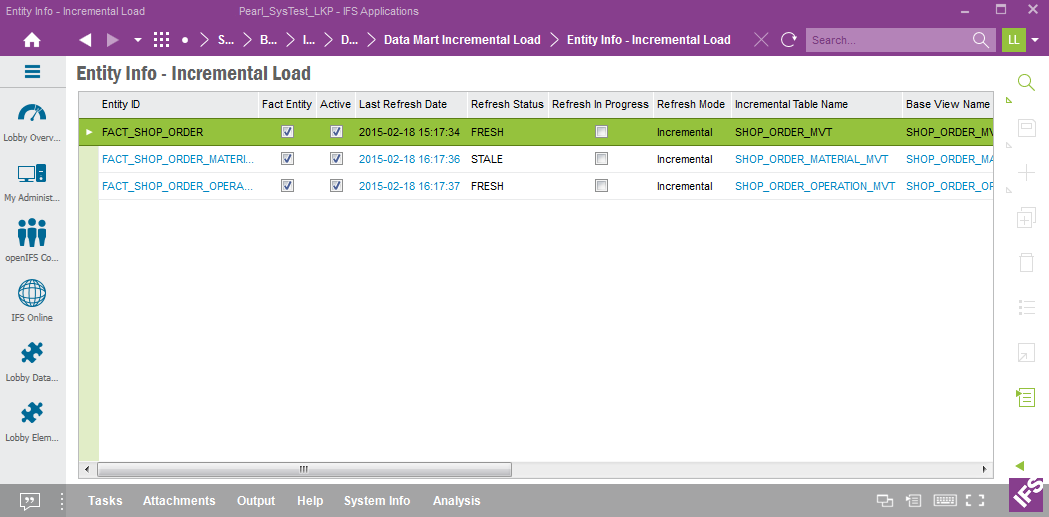The height and width of the screenshot is (517, 1049).
Task: Click horizontal scrollbar thumb
Action: (x=304, y=469)
